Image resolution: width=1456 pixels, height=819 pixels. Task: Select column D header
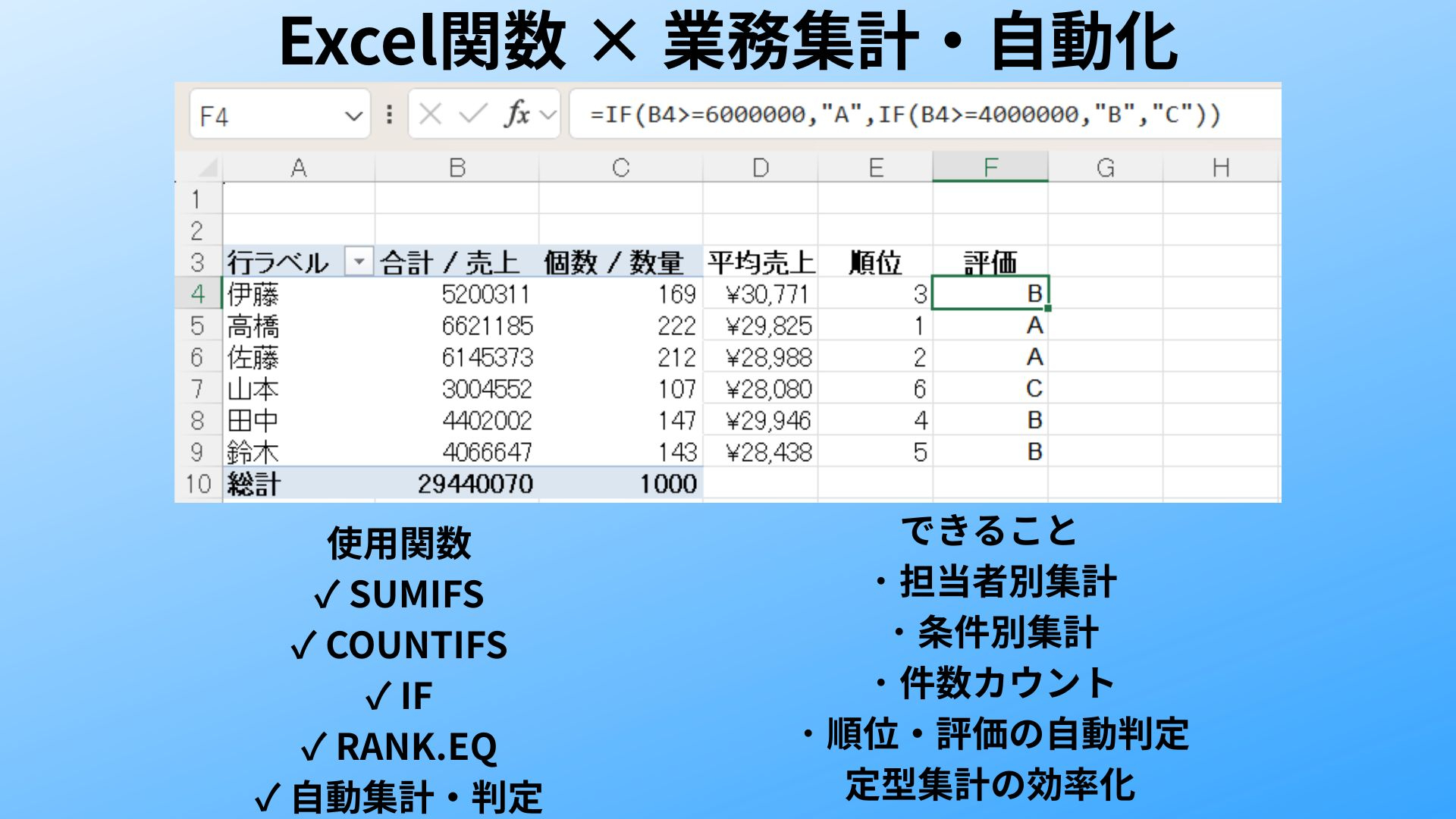coord(761,168)
